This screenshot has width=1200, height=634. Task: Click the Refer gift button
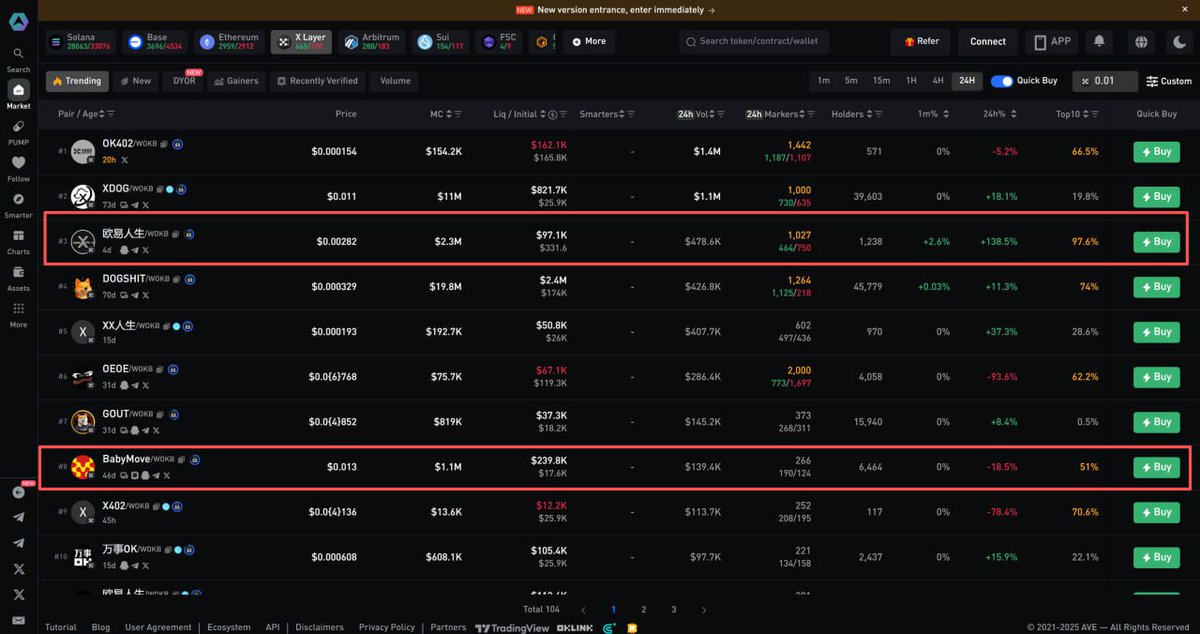921,42
